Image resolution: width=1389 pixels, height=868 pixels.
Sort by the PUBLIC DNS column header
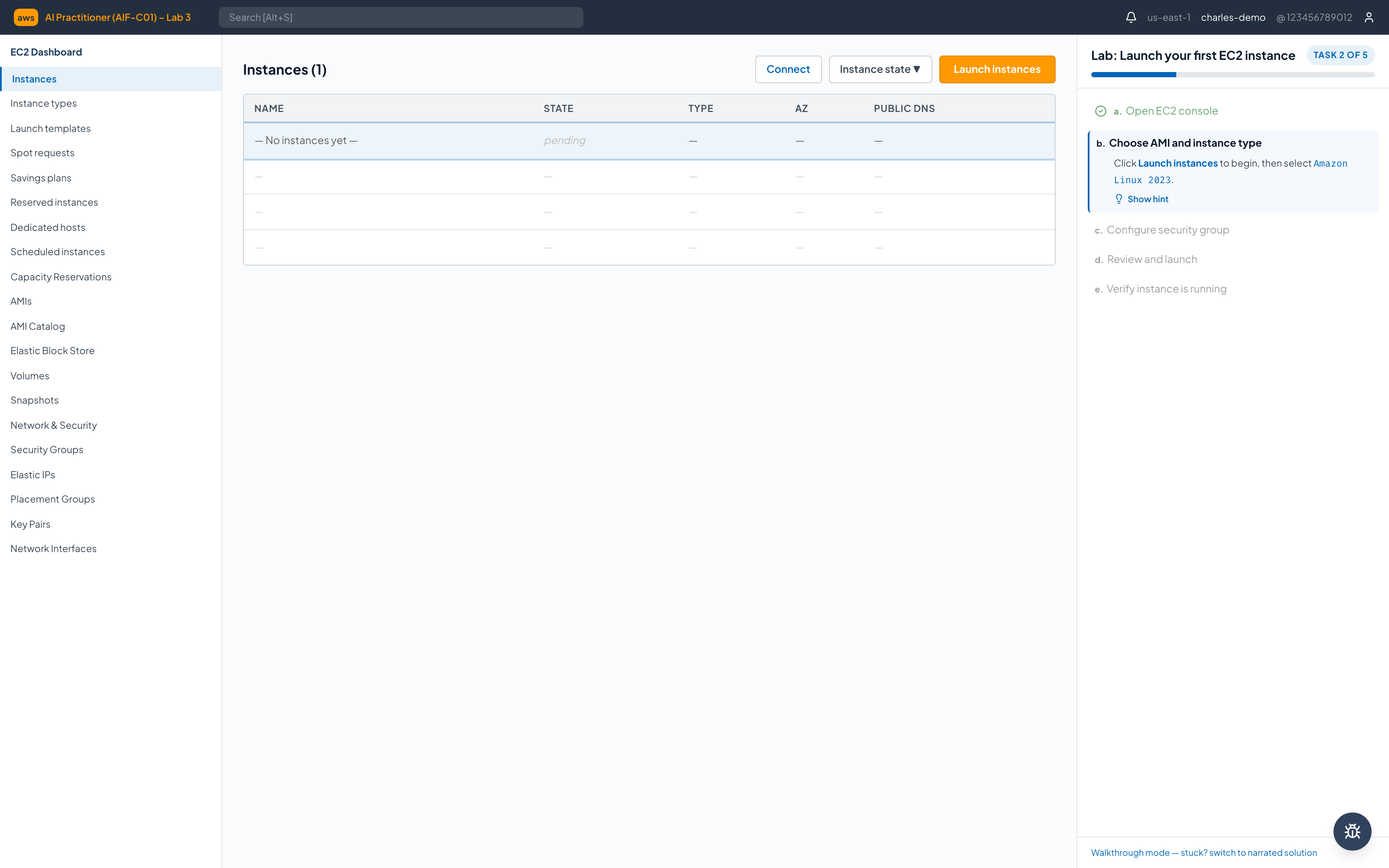(905, 108)
